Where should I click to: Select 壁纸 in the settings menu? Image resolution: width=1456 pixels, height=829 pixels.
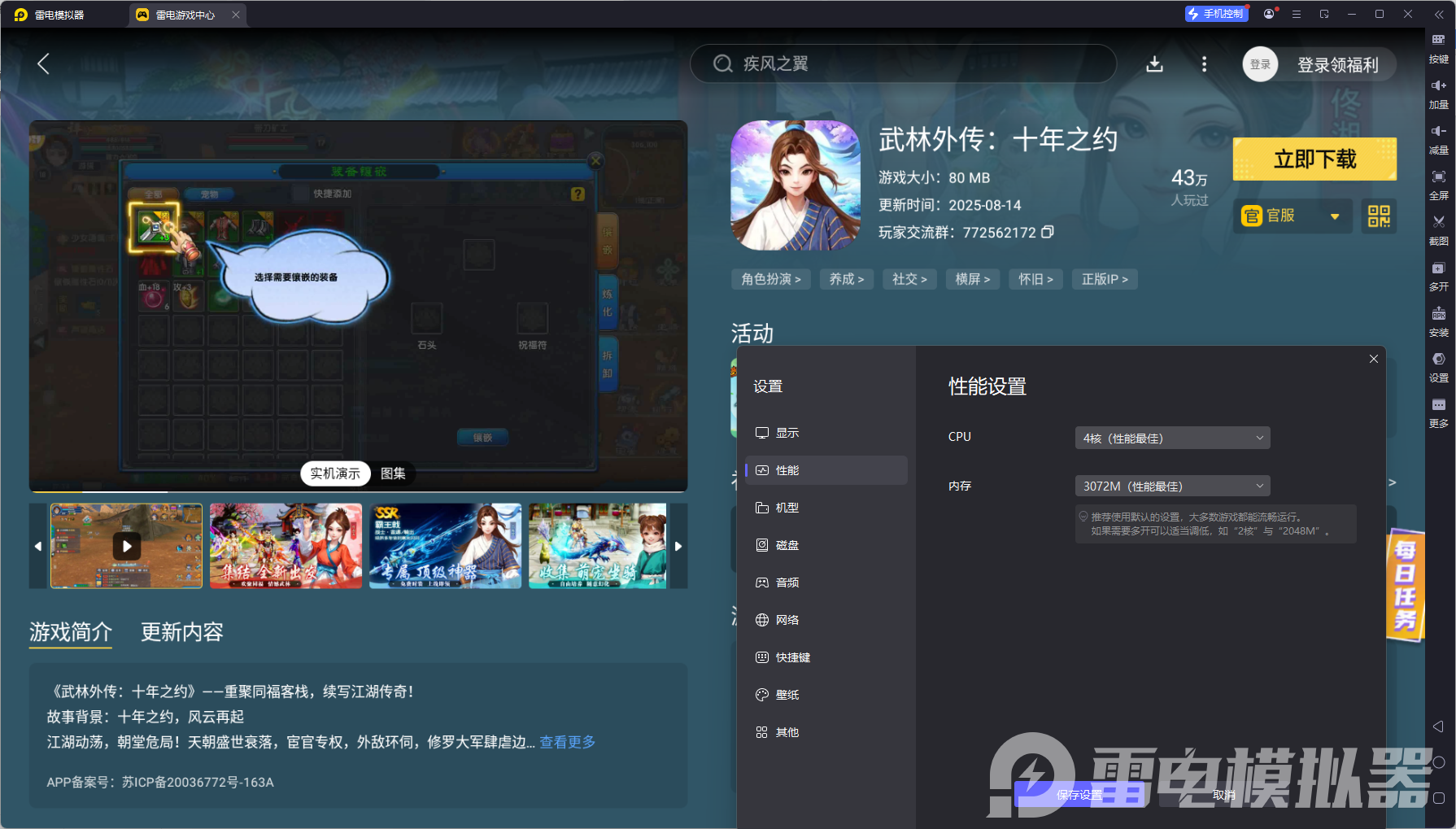(x=826, y=695)
